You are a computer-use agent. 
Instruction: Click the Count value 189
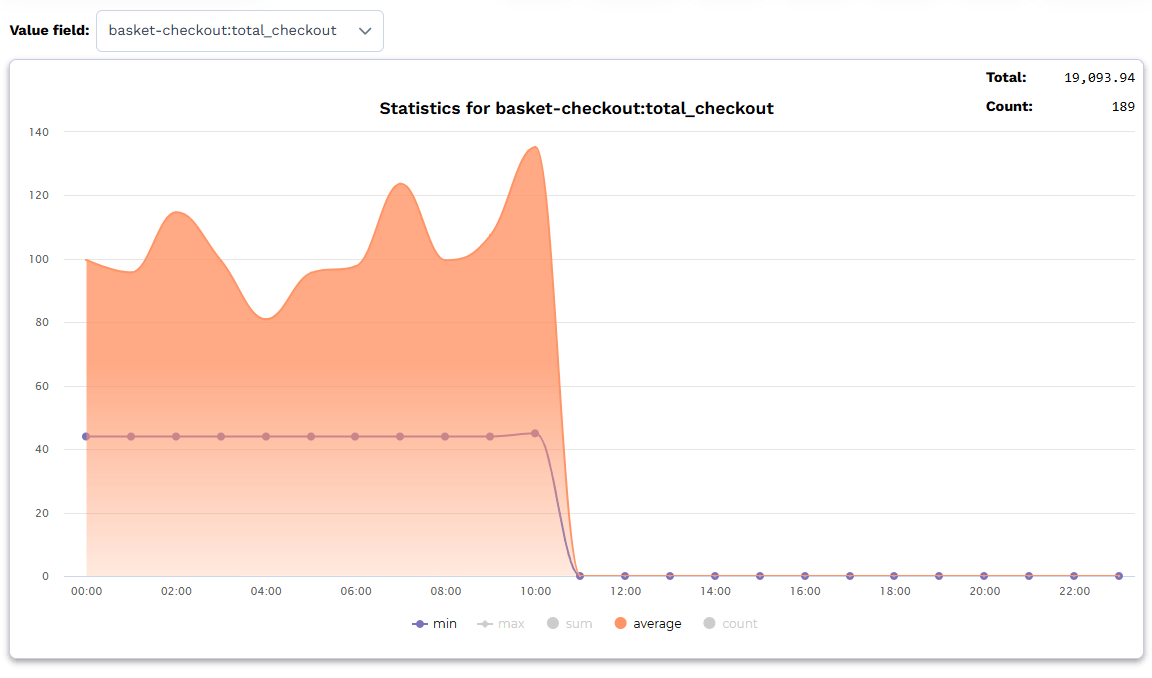click(x=1123, y=107)
